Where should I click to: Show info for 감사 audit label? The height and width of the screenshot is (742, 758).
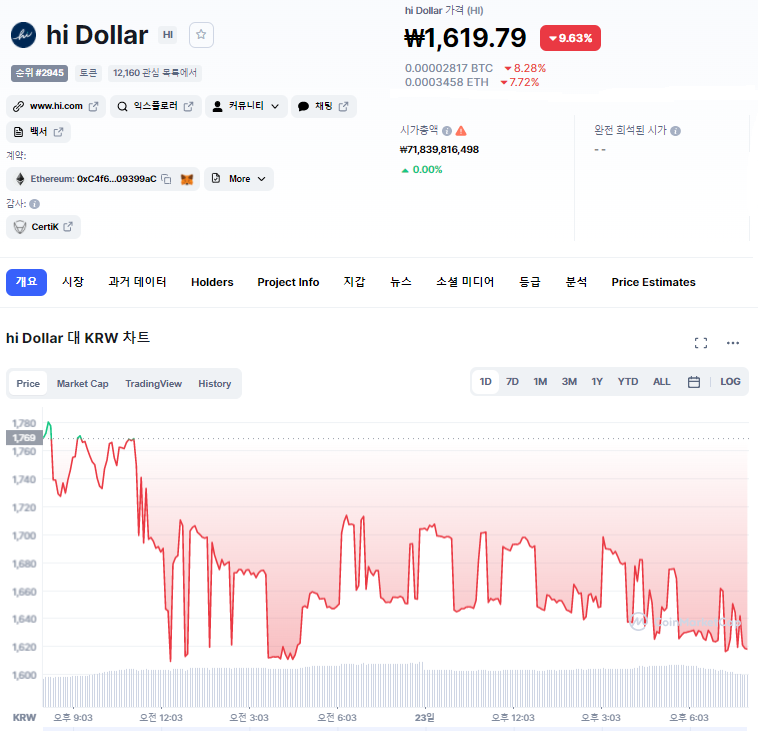click(x=34, y=204)
